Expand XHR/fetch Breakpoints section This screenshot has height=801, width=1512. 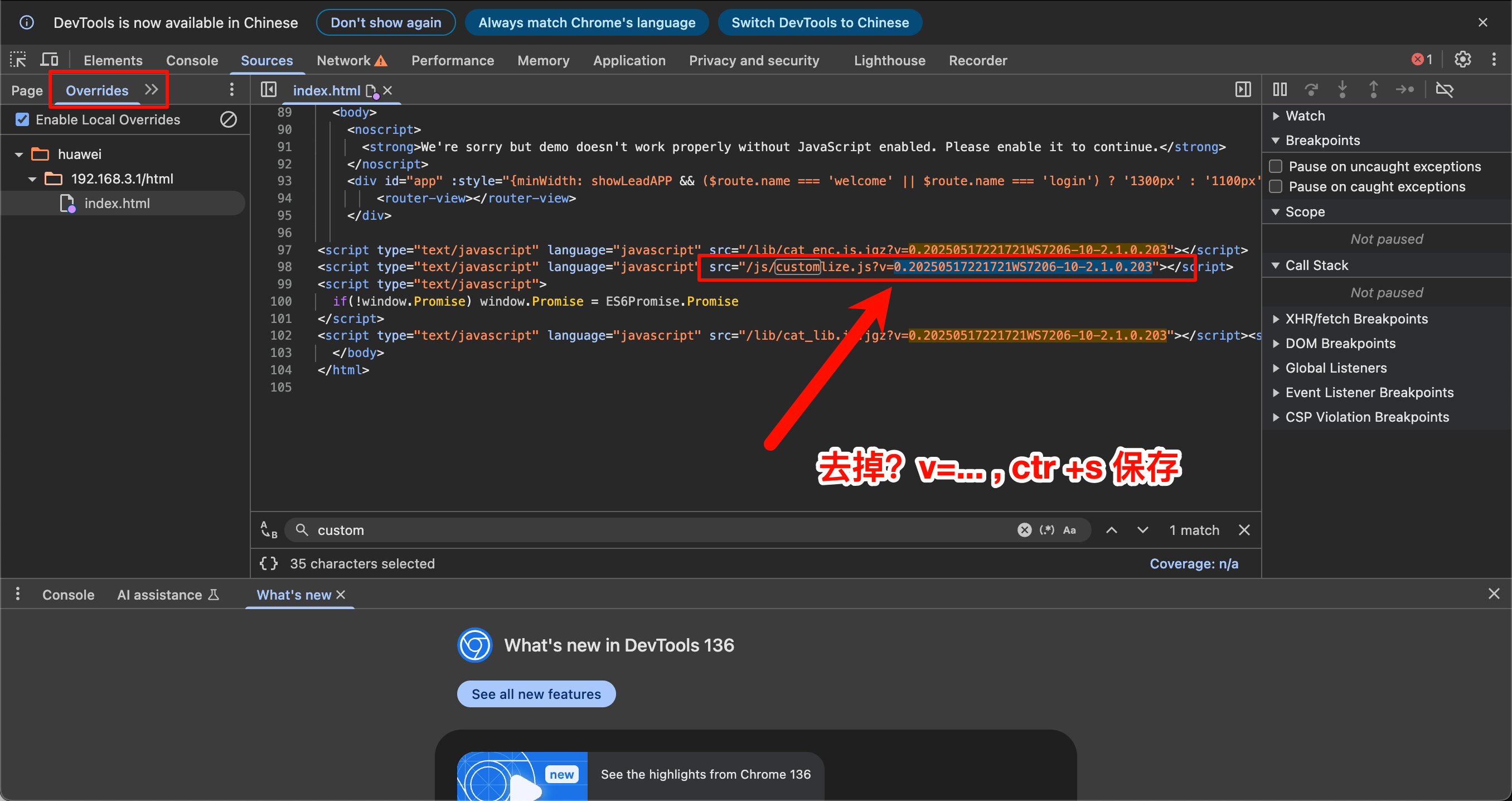coord(1276,319)
